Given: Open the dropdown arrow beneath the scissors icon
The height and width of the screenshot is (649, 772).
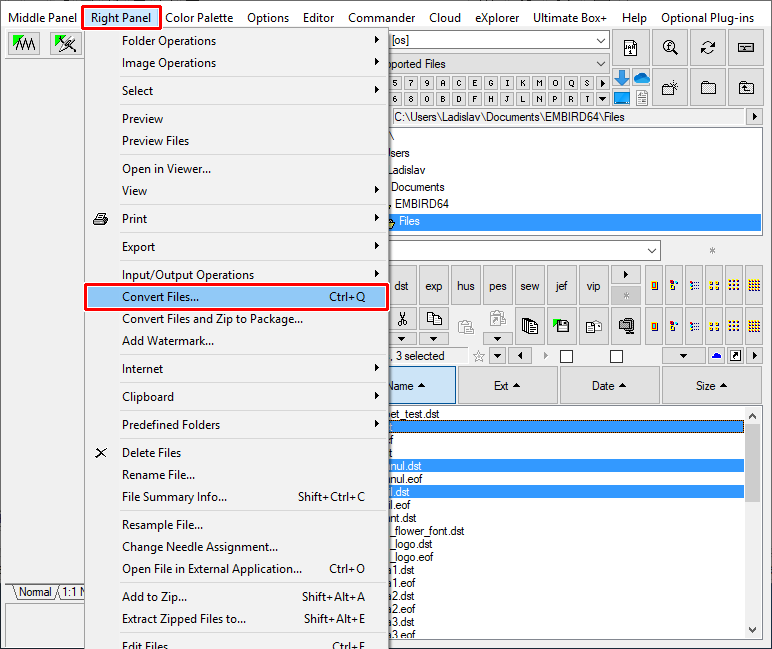Looking at the screenshot, I should coord(402,339).
